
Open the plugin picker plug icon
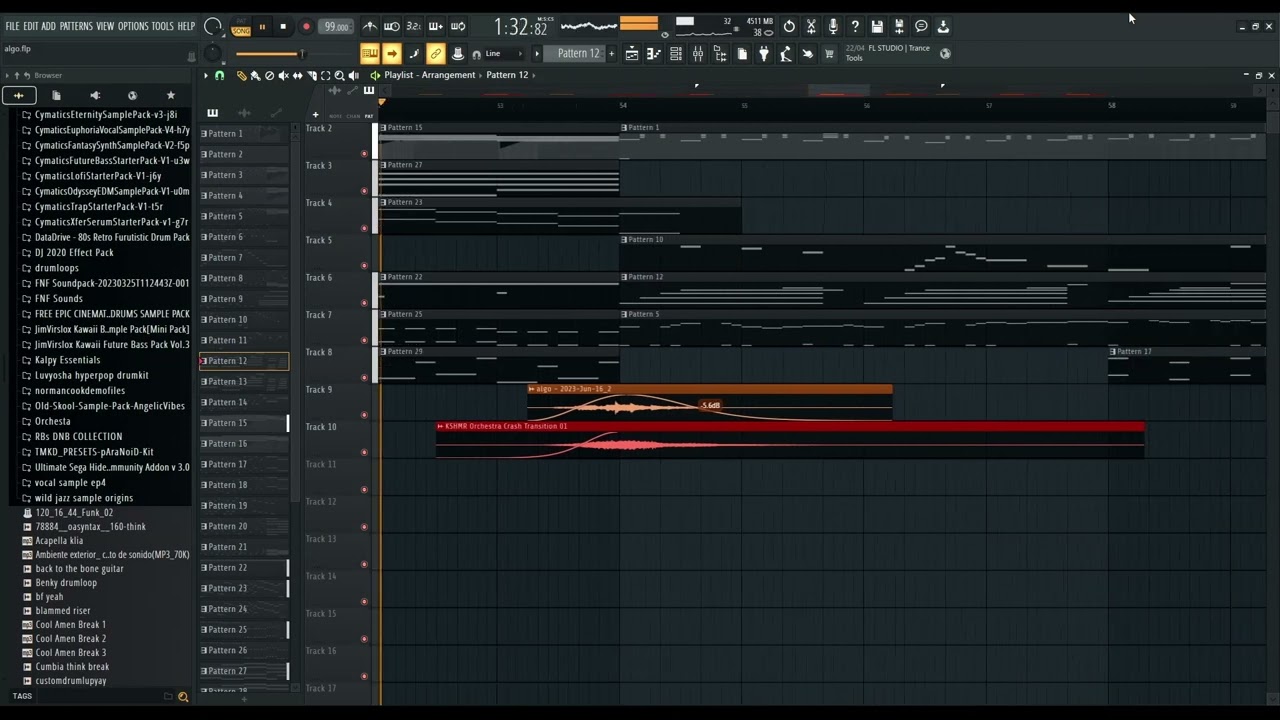click(x=764, y=54)
